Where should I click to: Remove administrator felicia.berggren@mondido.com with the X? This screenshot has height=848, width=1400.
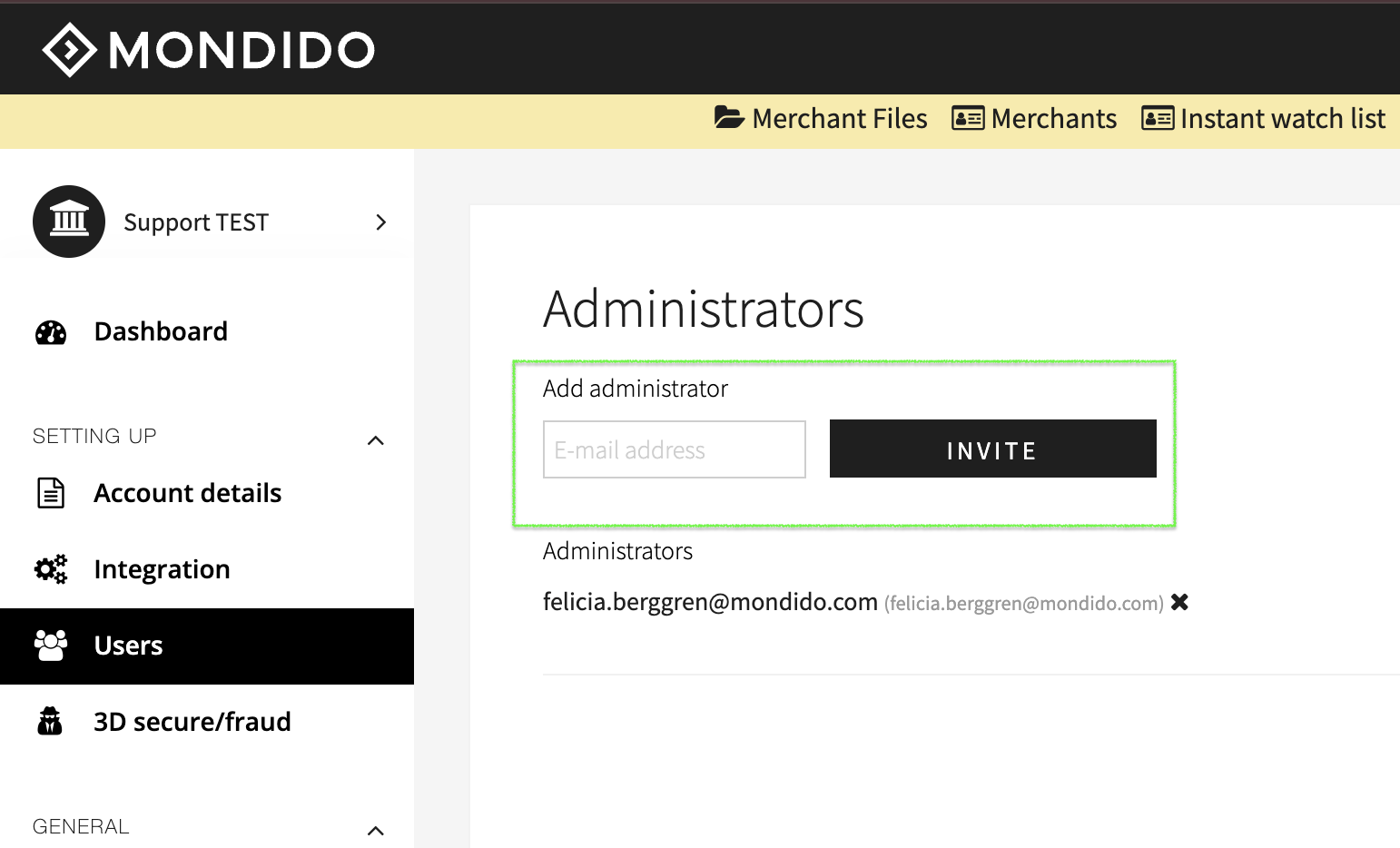click(x=1179, y=602)
